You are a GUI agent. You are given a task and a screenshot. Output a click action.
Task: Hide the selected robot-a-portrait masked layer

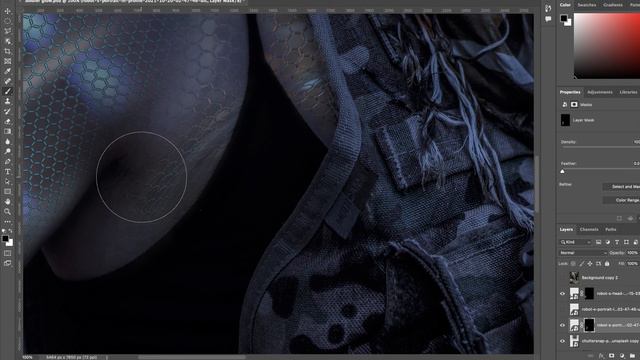(562, 325)
